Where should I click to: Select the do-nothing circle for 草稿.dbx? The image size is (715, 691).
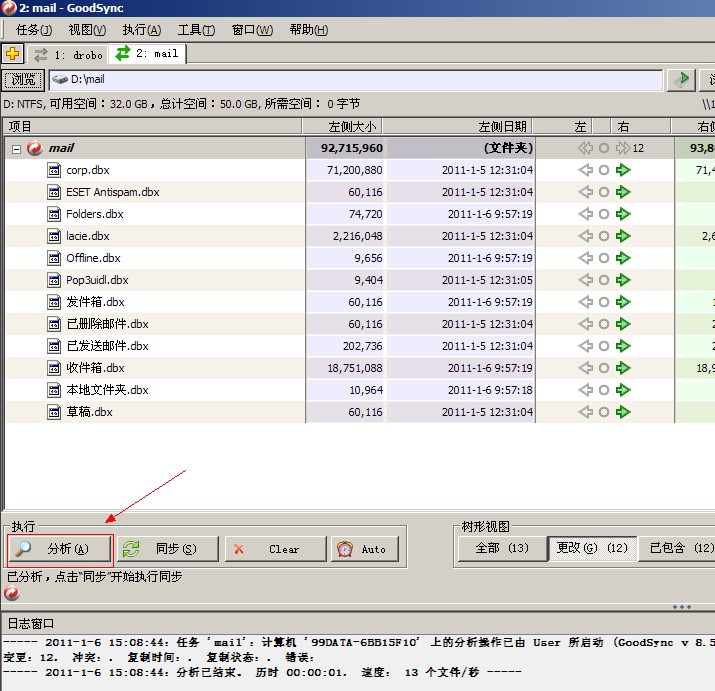point(604,412)
